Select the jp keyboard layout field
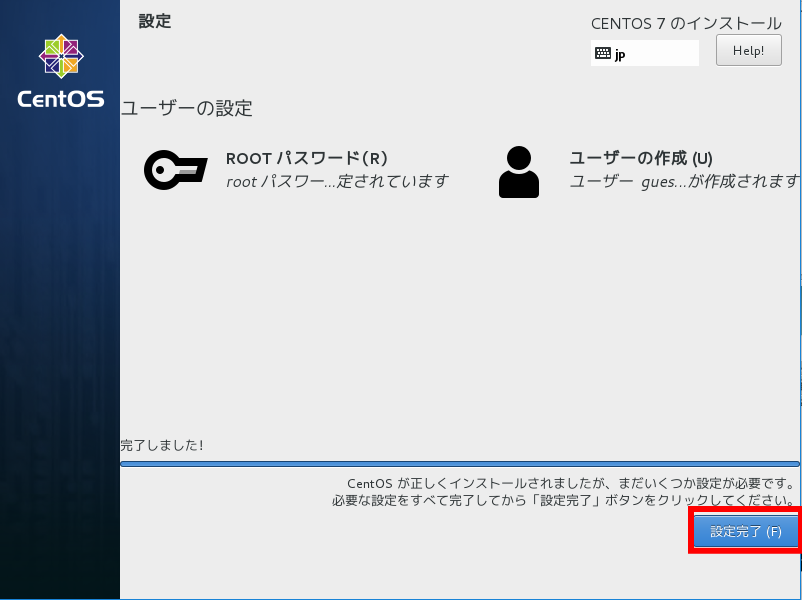This screenshot has width=802, height=600. [x=644, y=53]
